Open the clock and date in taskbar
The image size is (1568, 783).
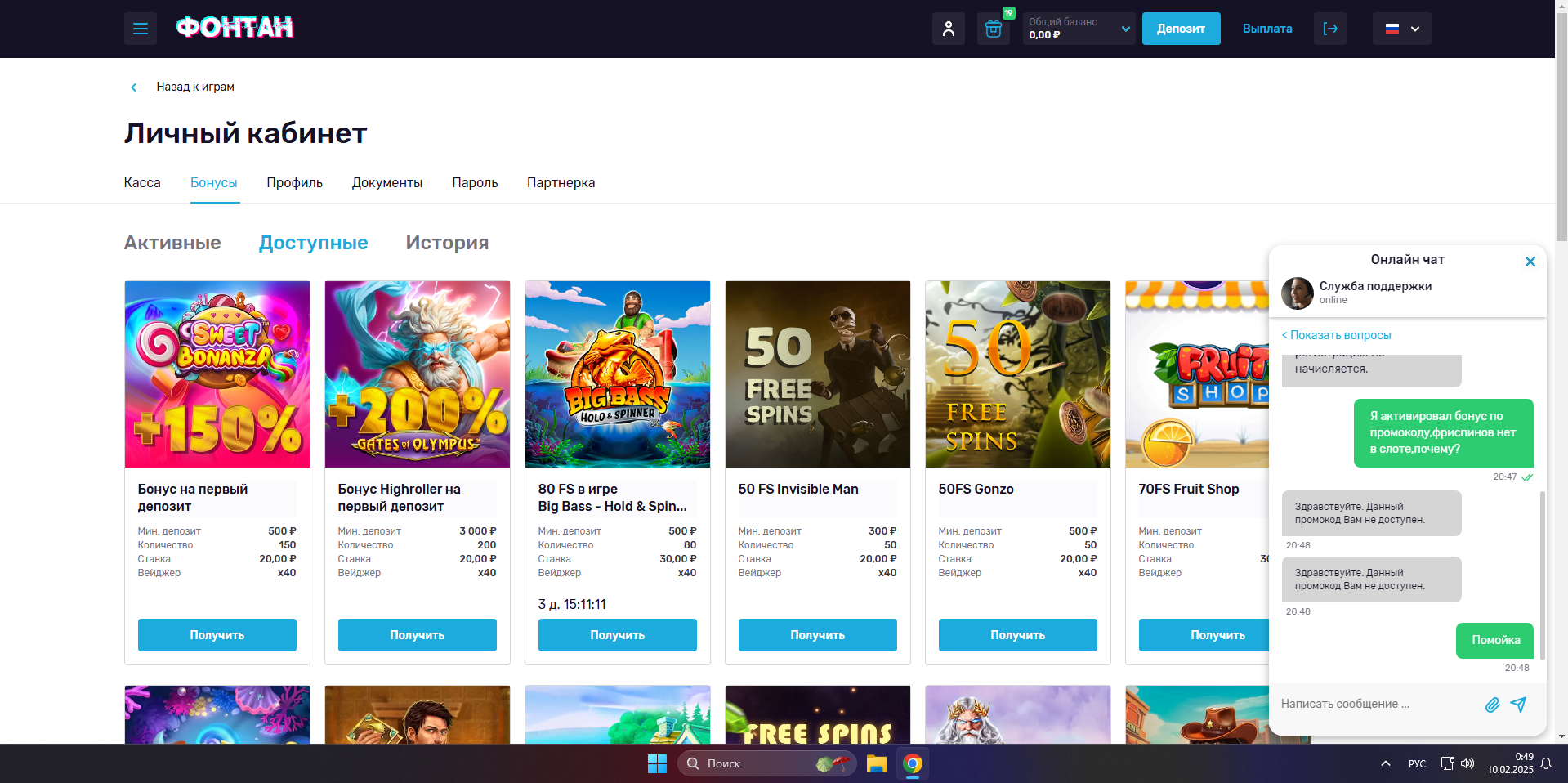click(x=1510, y=763)
